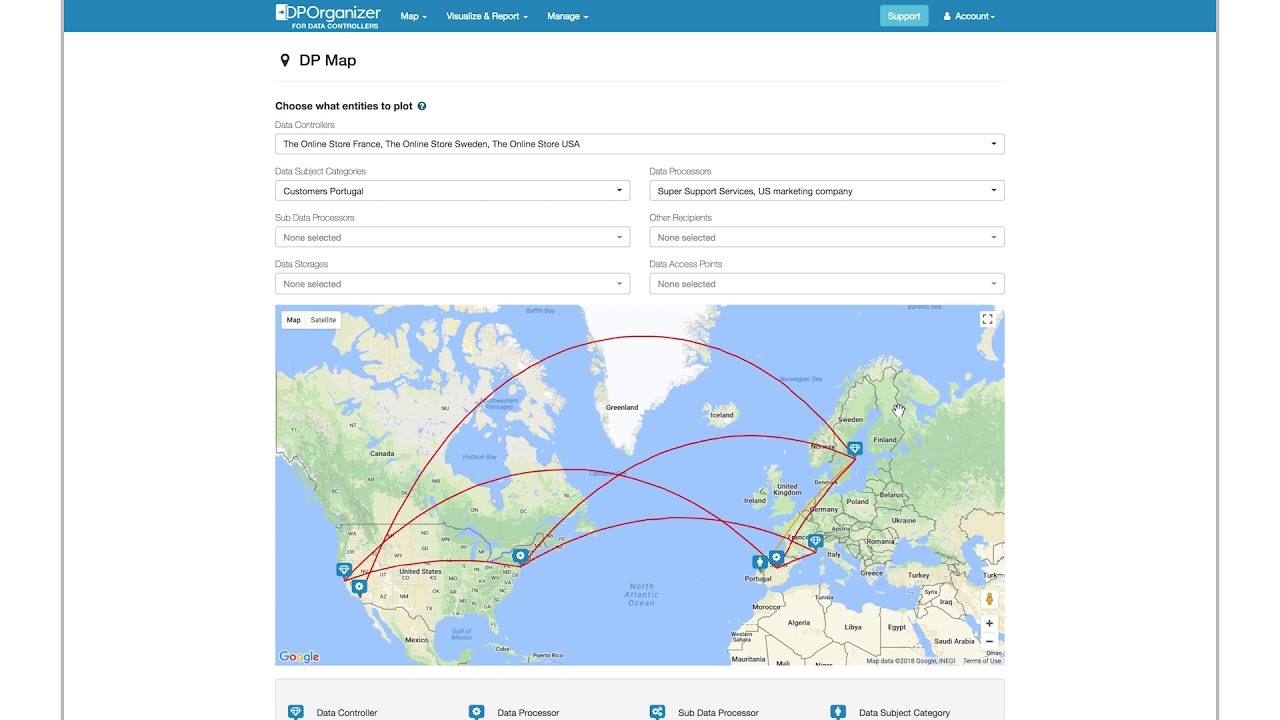Click the help icon beside Choose what entities

(422, 106)
